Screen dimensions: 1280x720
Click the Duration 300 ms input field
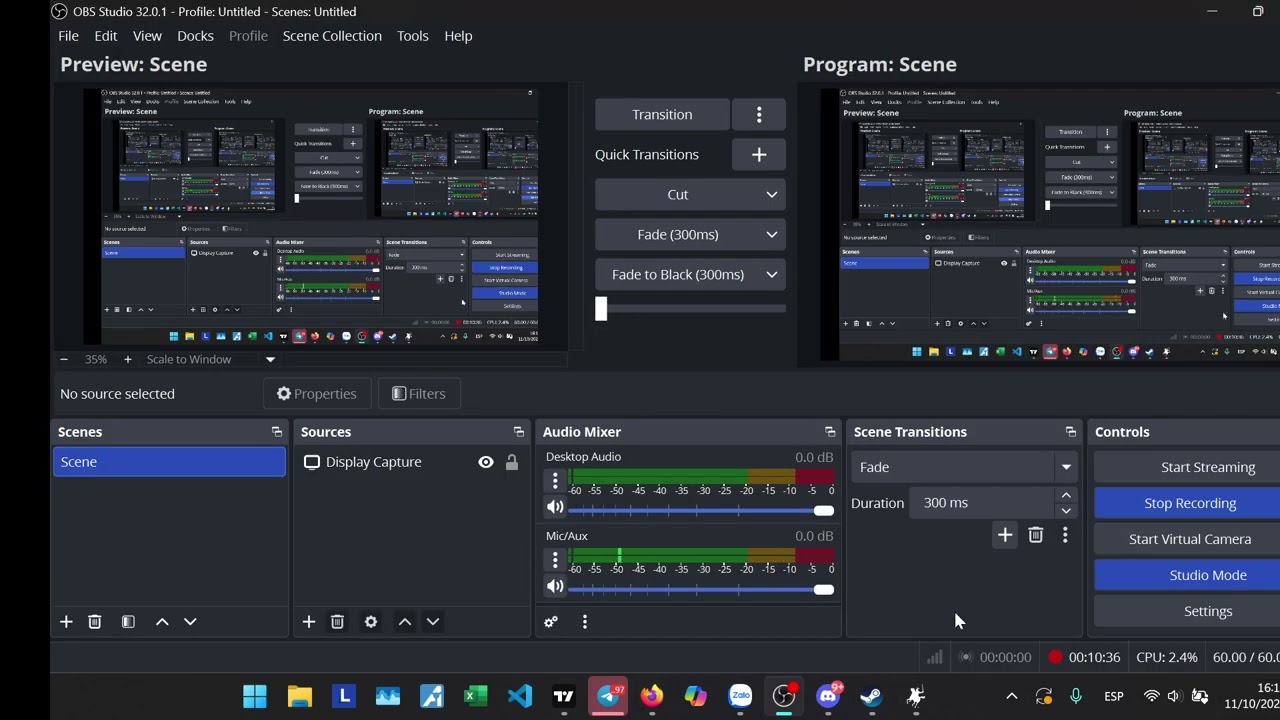[x=982, y=503]
